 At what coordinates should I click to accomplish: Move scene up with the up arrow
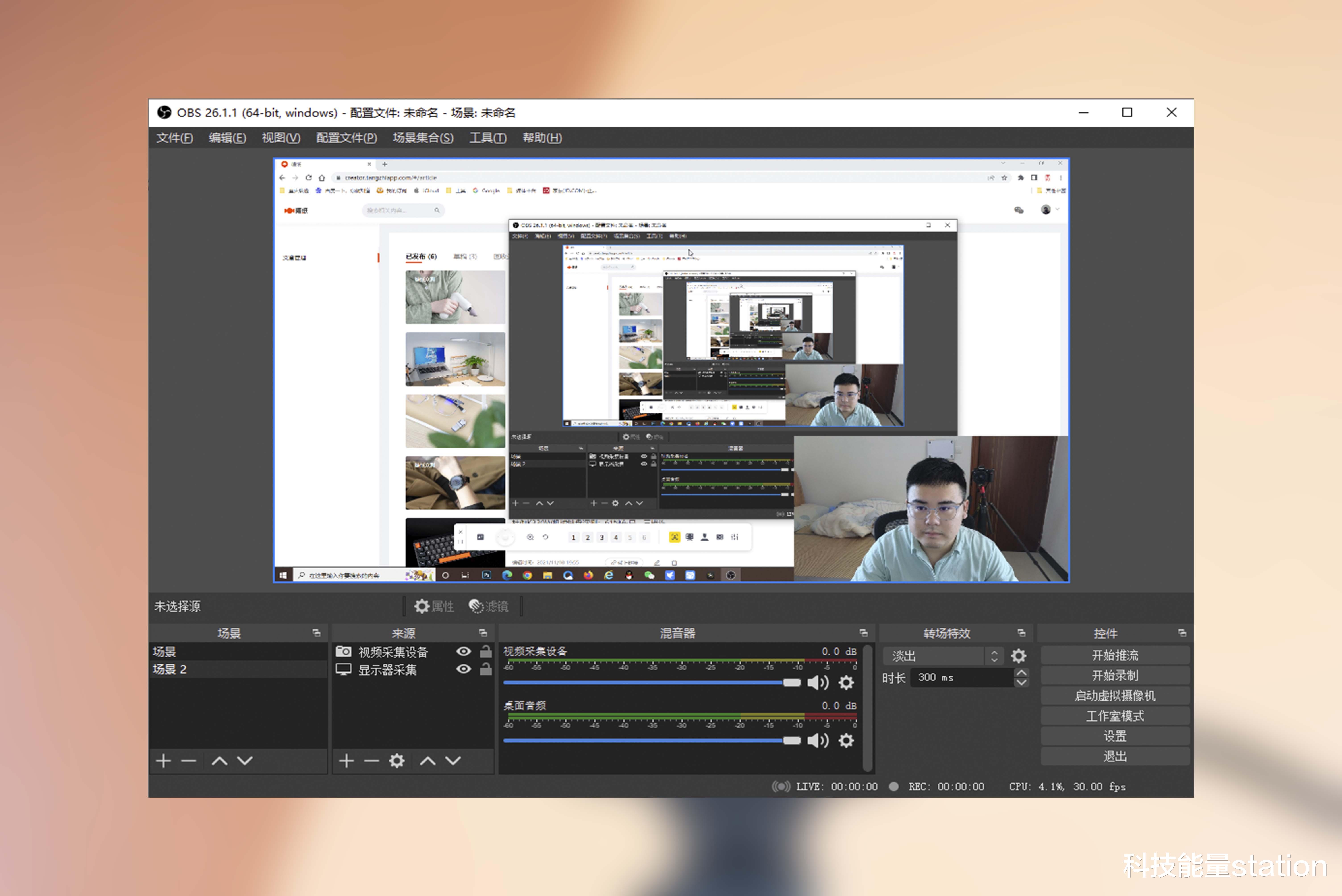219,761
